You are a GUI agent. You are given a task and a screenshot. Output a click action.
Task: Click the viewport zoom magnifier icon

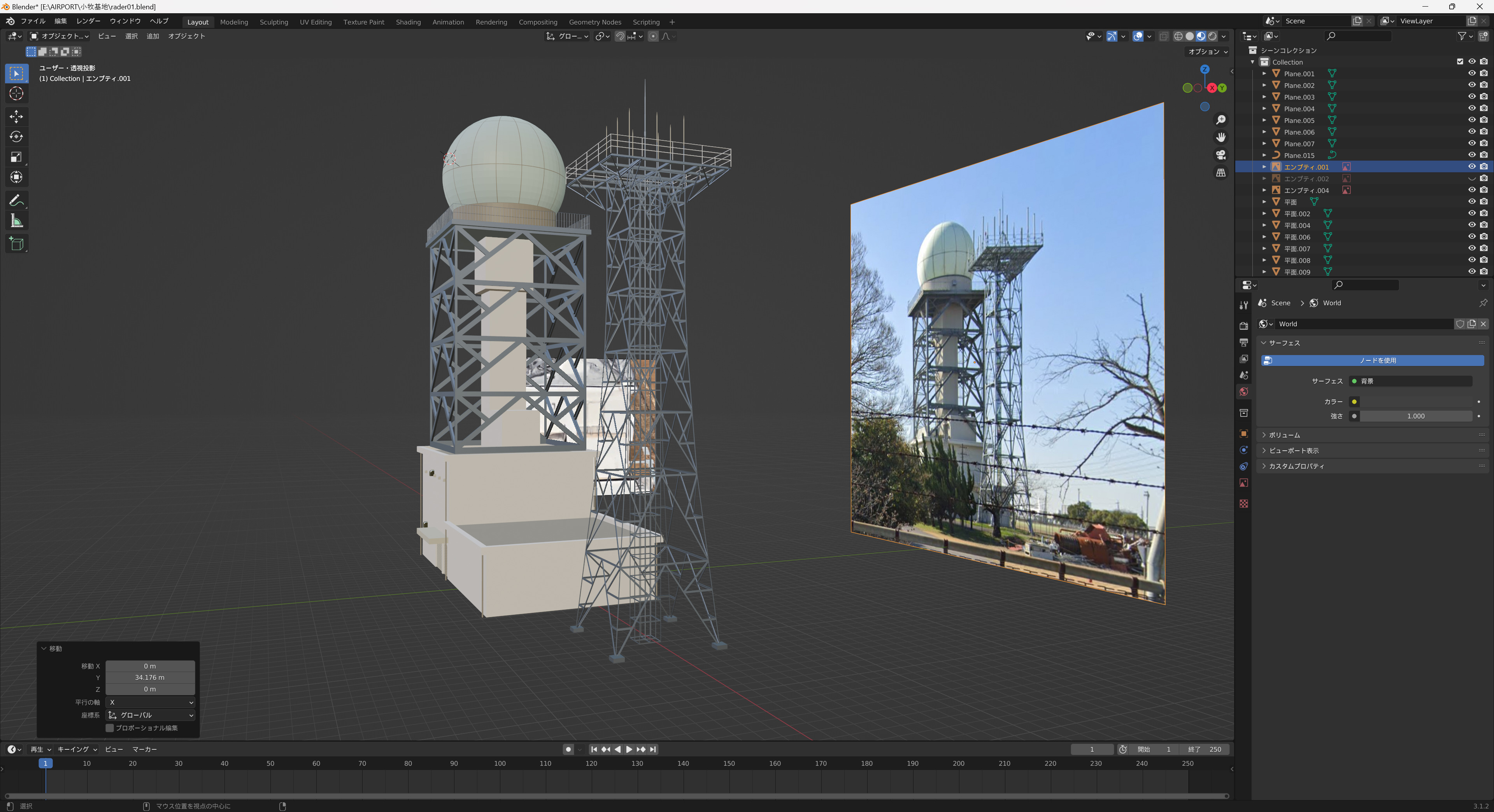[x=1221, y=119]
